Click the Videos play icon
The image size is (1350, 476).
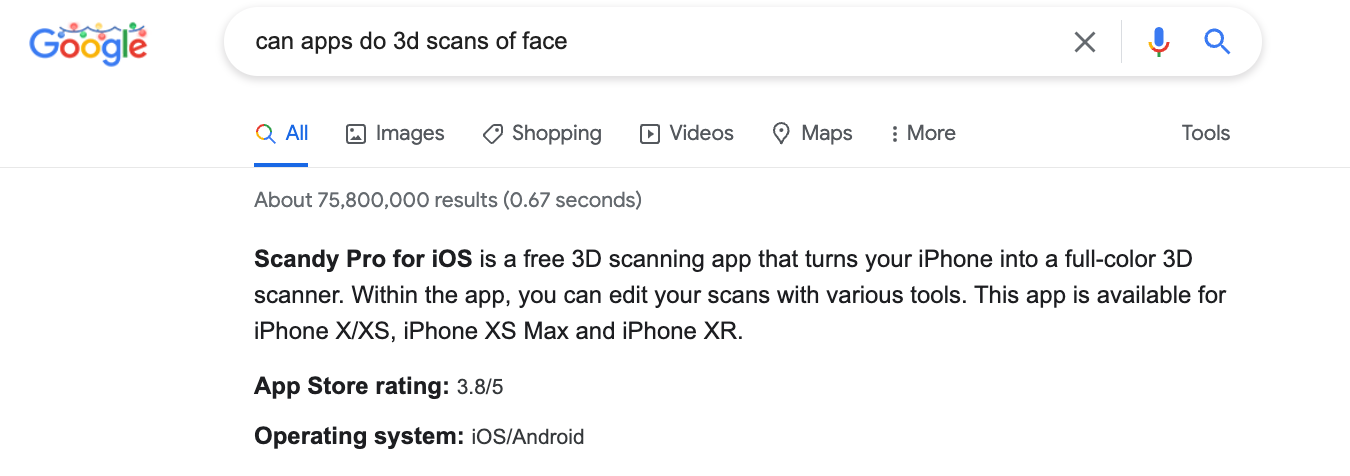[650, 134]
